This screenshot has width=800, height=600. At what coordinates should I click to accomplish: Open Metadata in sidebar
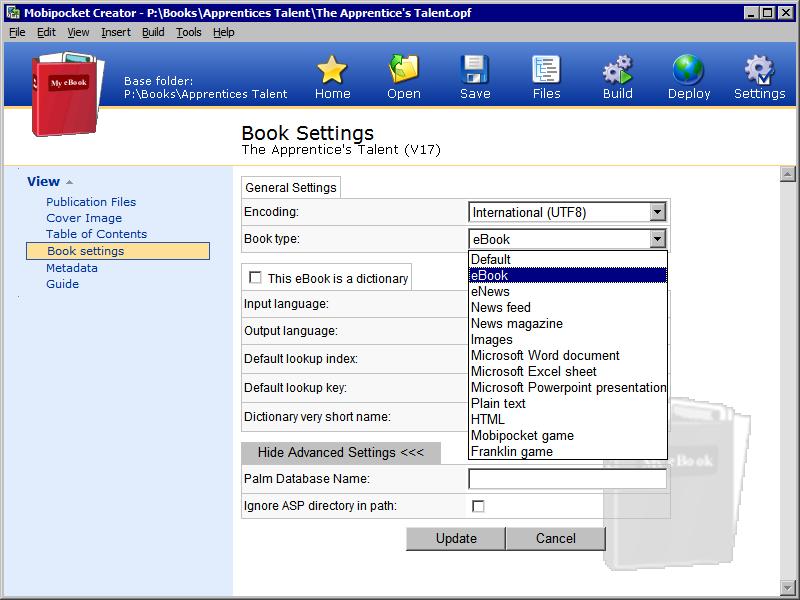coord(71,268)
